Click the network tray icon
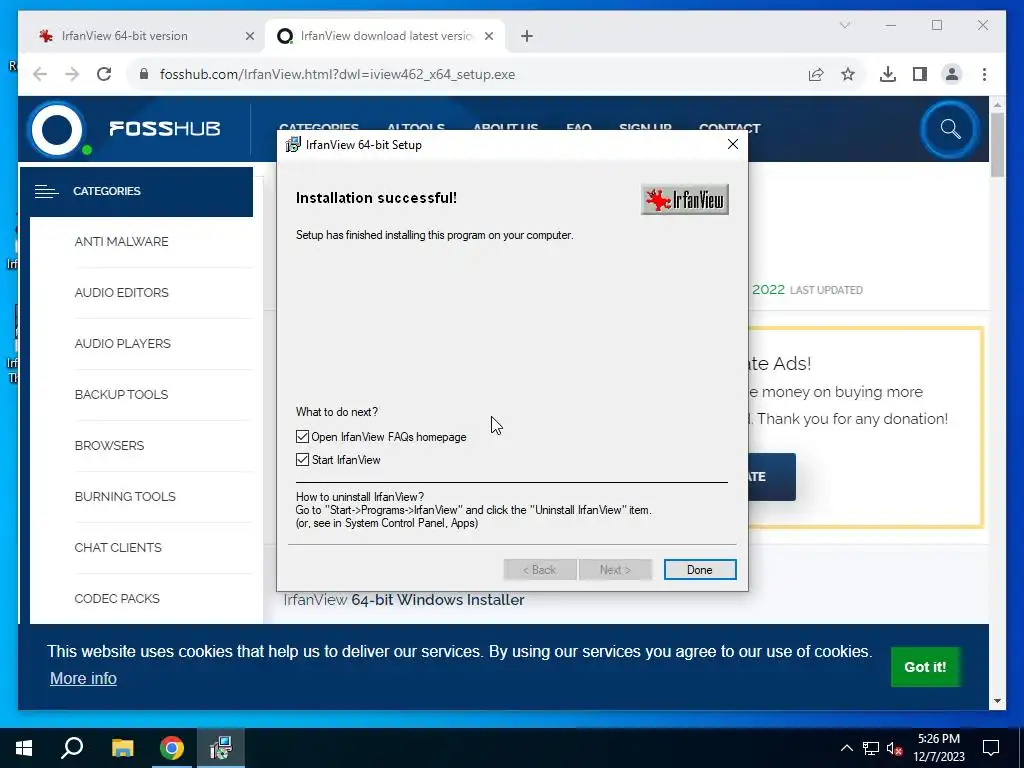 coord(871,748)
